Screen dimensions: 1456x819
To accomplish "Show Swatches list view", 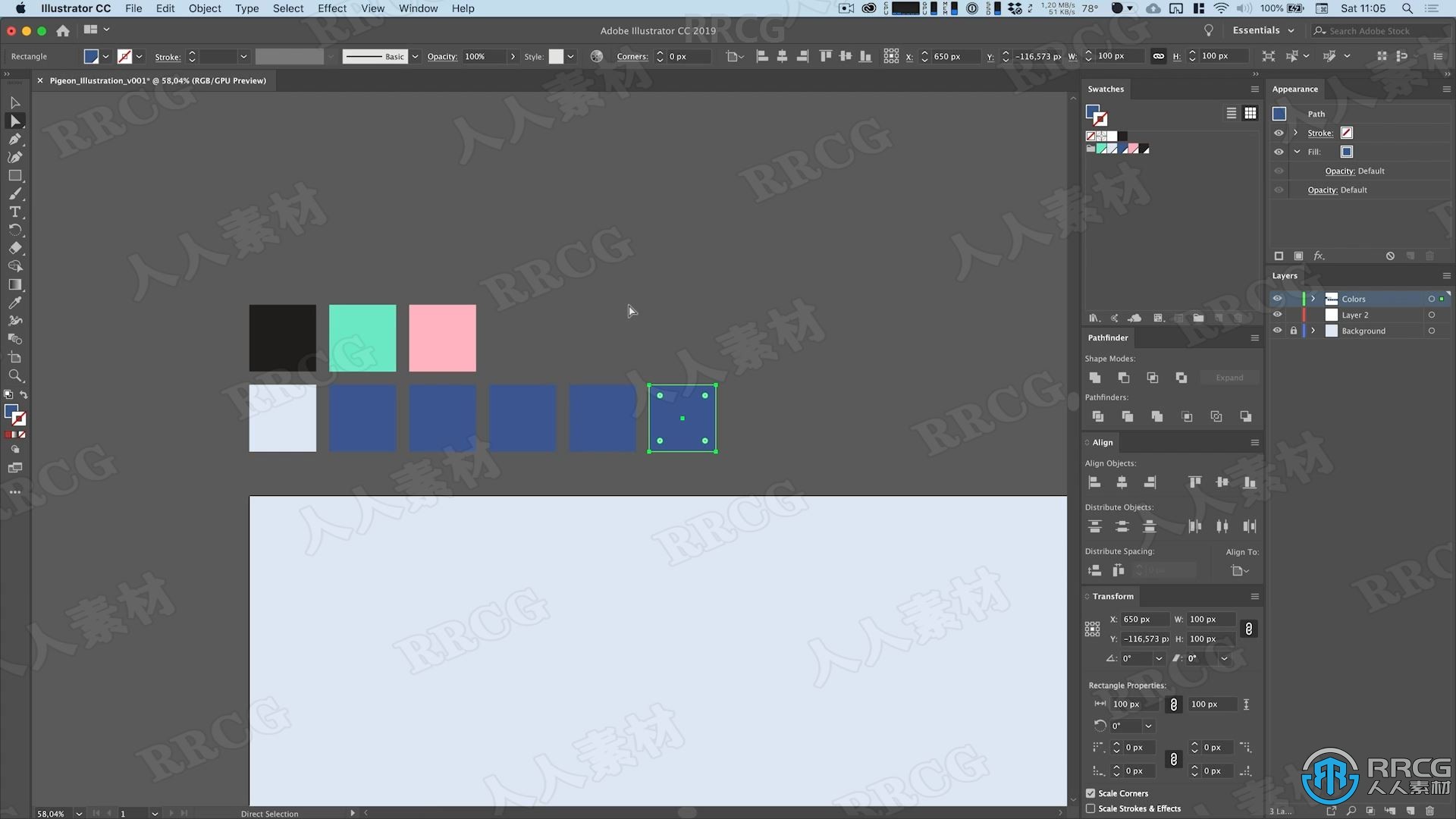I will pyautogui.click(x=1232, y=113).
